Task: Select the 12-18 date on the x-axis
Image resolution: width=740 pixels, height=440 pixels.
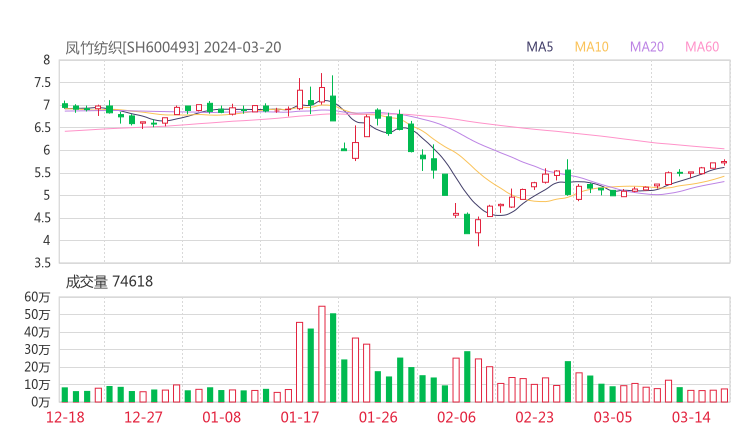Action: [x=63, y=417]
